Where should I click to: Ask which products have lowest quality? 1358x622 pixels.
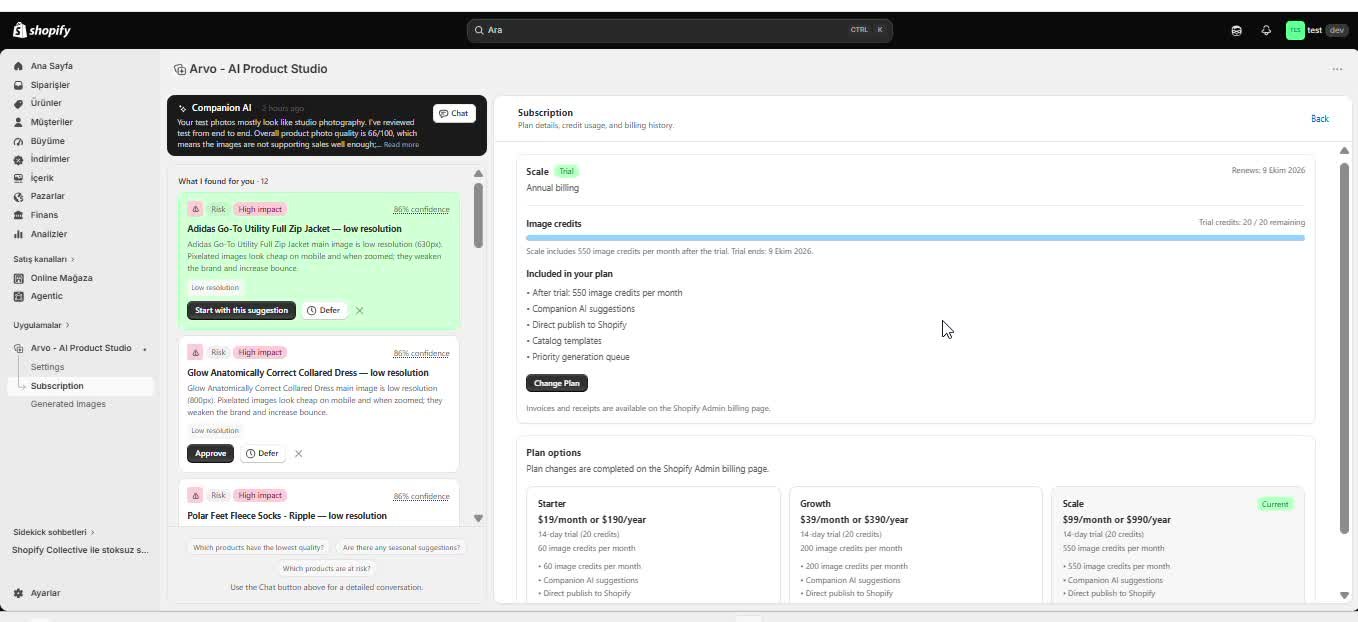point(258,548)
